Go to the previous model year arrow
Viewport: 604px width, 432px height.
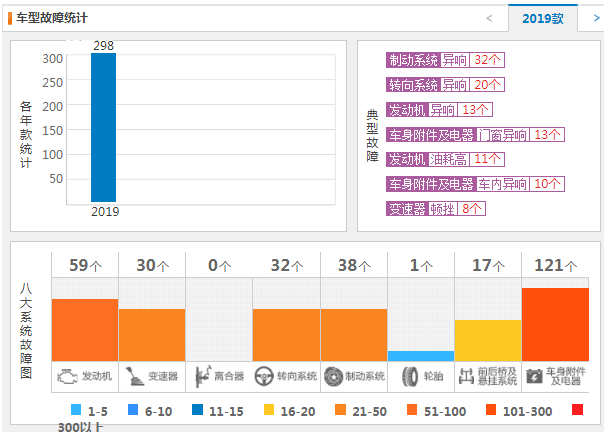pos(489,18)
